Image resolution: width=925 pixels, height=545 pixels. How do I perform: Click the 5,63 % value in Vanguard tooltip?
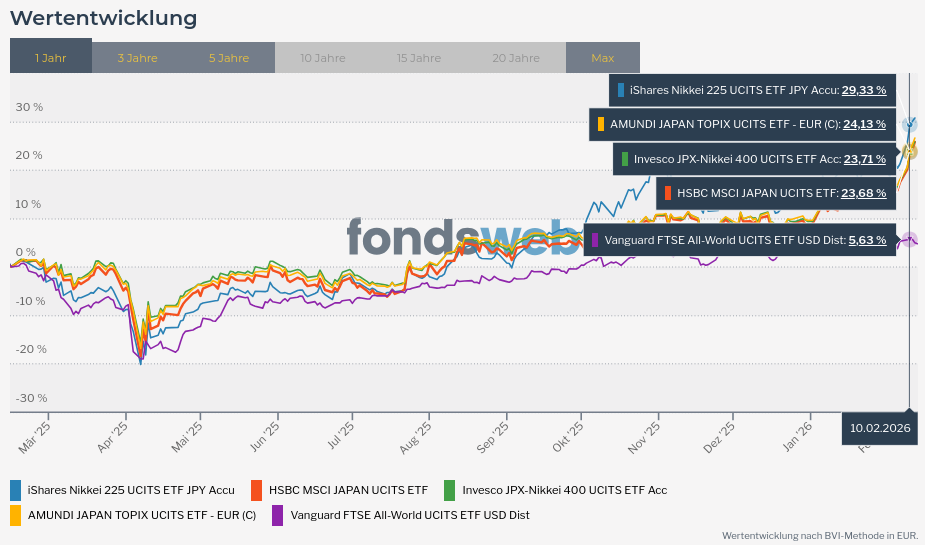(867, 240)
